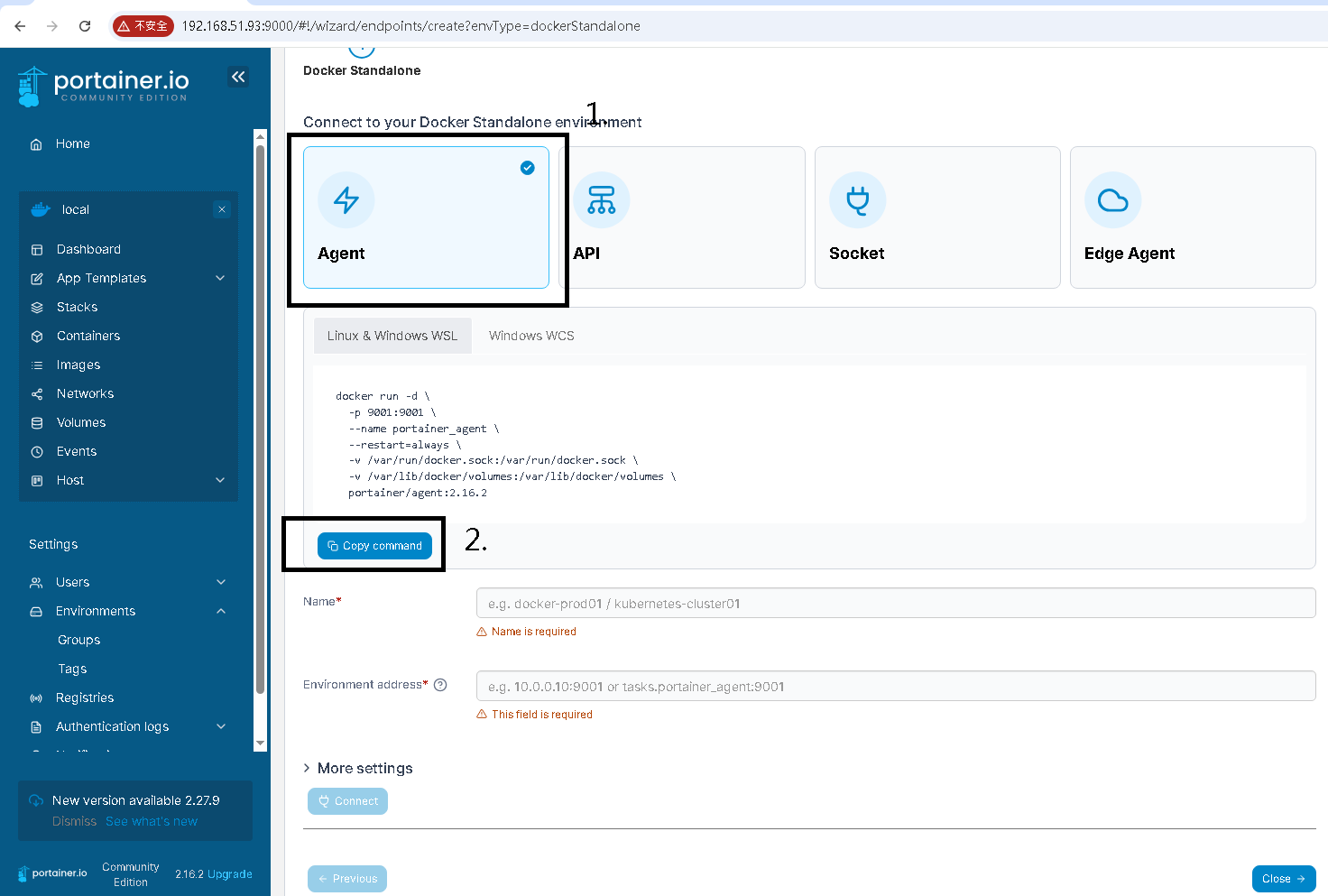The image size is (1328, 896).
Task: Select the Edge Agent connection option
Action: (1193, 217)
